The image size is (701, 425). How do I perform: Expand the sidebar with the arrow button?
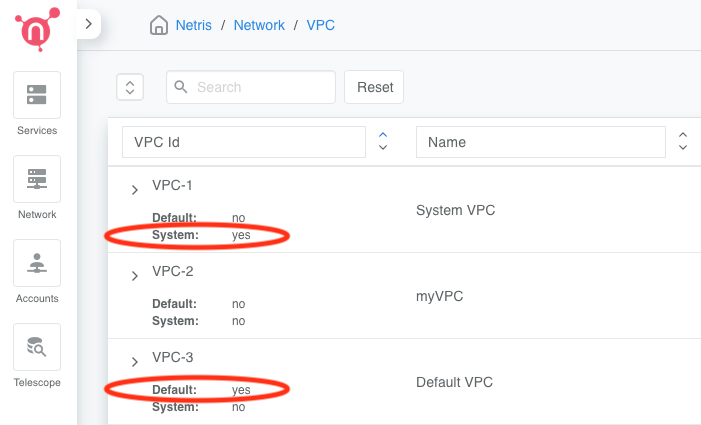[x=89, y=24]
